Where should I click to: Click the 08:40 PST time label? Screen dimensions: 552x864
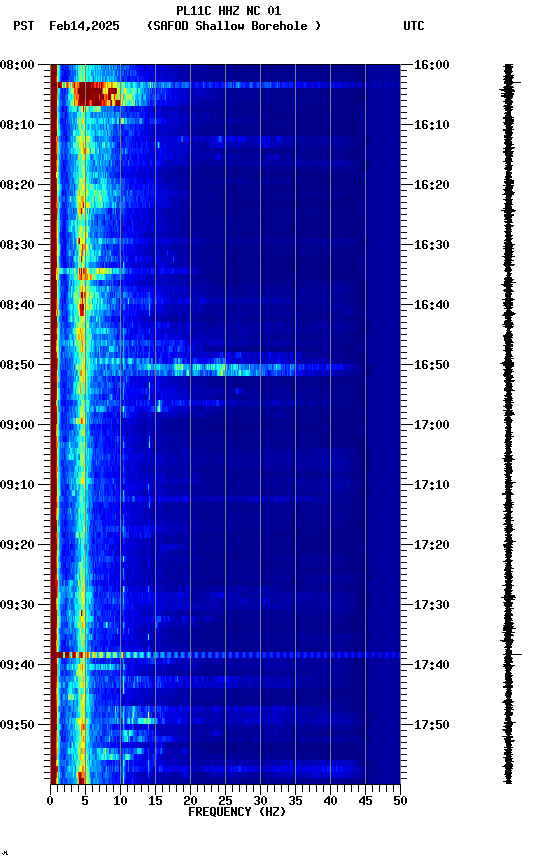pyautogui.click(x=17, y=305)
